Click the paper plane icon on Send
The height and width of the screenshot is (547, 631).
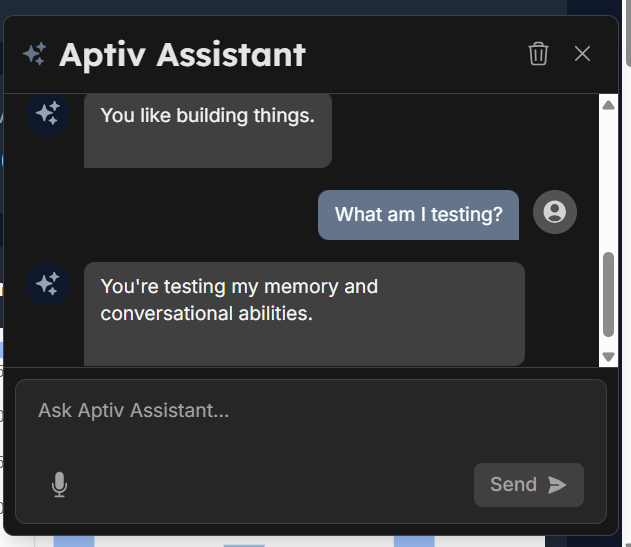[558, 485]
